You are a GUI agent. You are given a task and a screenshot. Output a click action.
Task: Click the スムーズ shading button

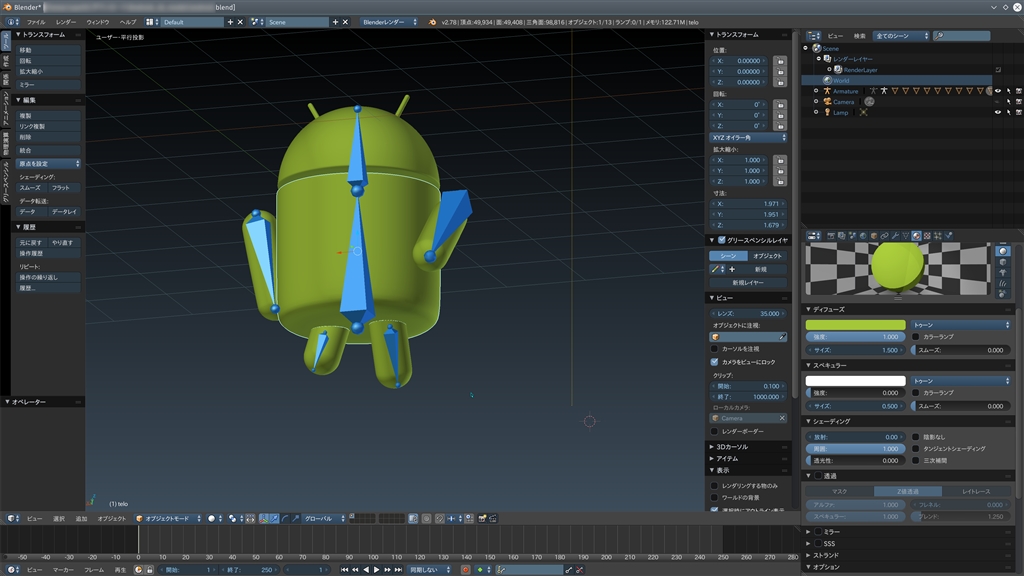pos(30,188)
